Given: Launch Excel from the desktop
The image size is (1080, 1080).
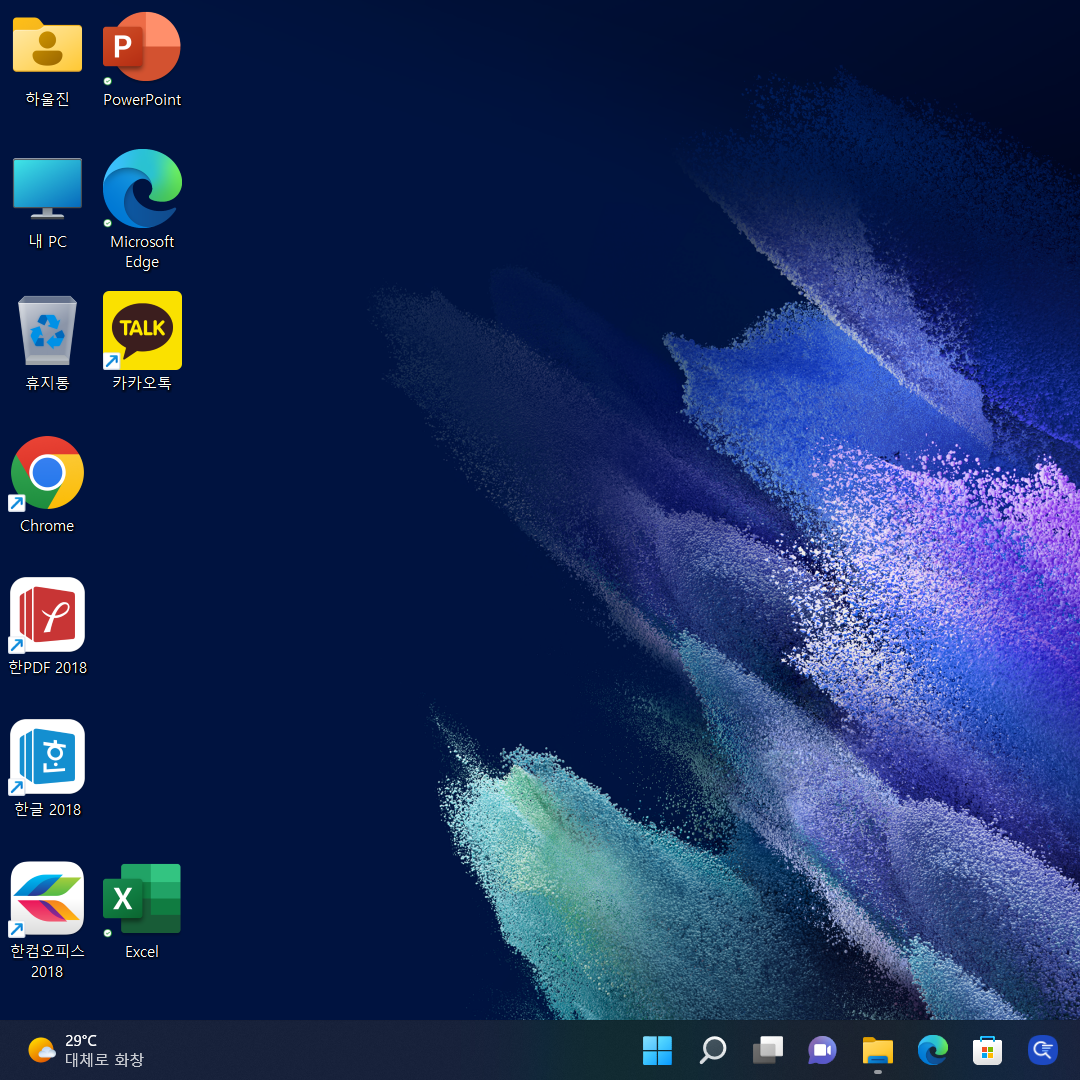Looking at the screenshot, I should [x=142, y=898].
